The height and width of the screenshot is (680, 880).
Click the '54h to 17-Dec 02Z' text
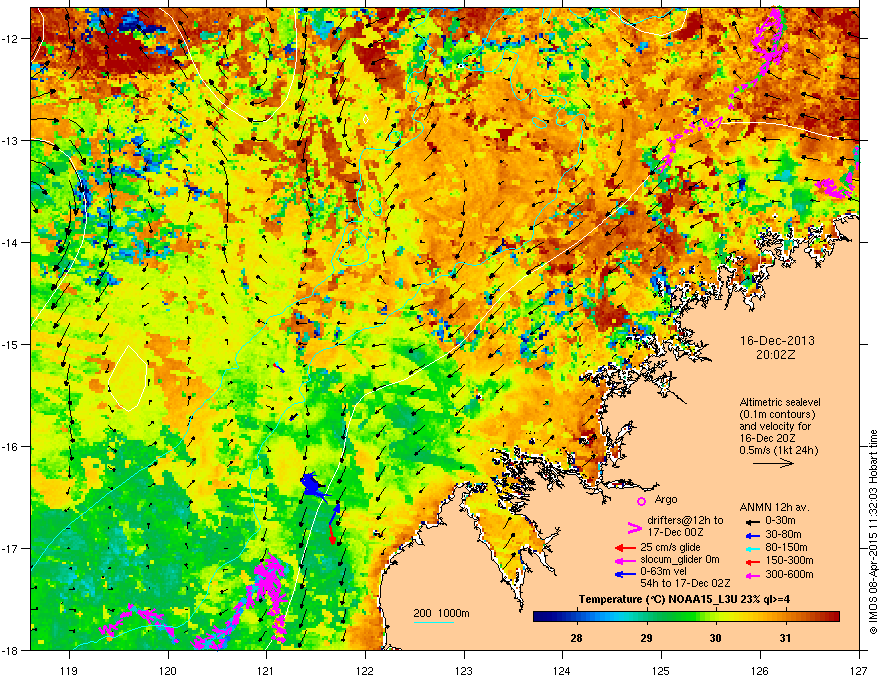pos(685,583)
